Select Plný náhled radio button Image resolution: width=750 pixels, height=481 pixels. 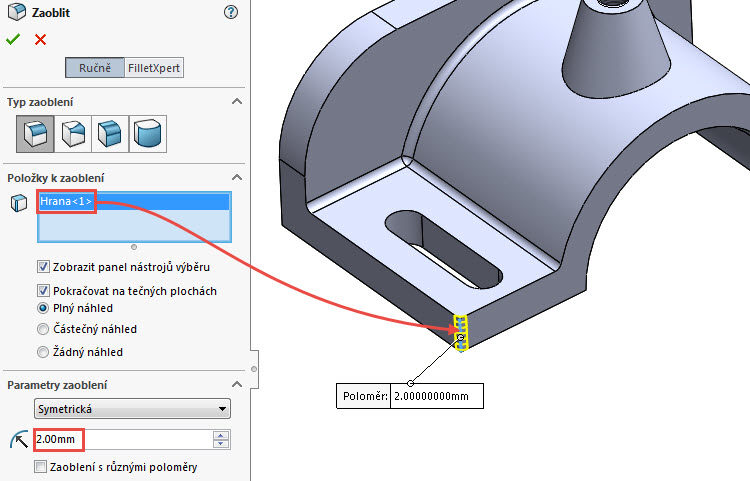click(43, 308)
